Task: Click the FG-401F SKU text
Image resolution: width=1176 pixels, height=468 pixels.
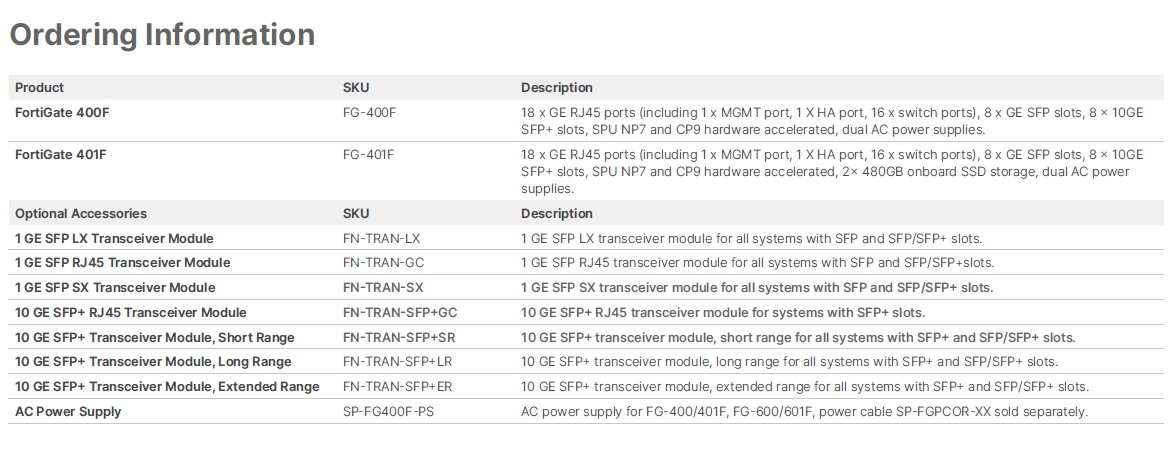Action: point(368,154)
